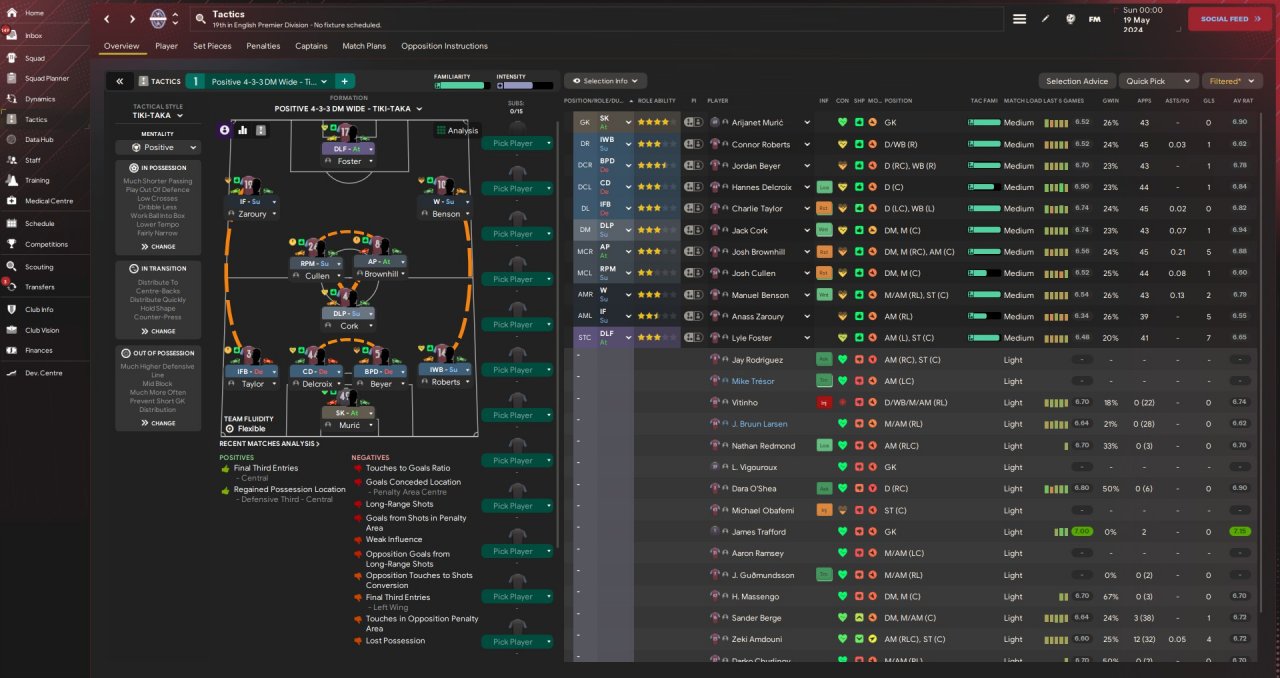
Task: Open the DLF-At role dropdown for Foster
Action: point(348,148)
